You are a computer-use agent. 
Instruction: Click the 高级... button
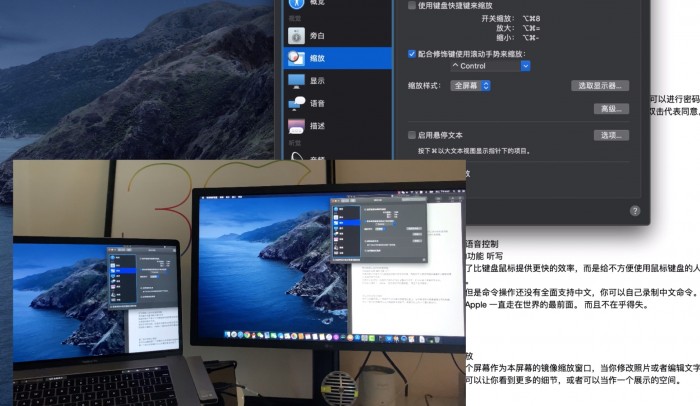[611, 109]
